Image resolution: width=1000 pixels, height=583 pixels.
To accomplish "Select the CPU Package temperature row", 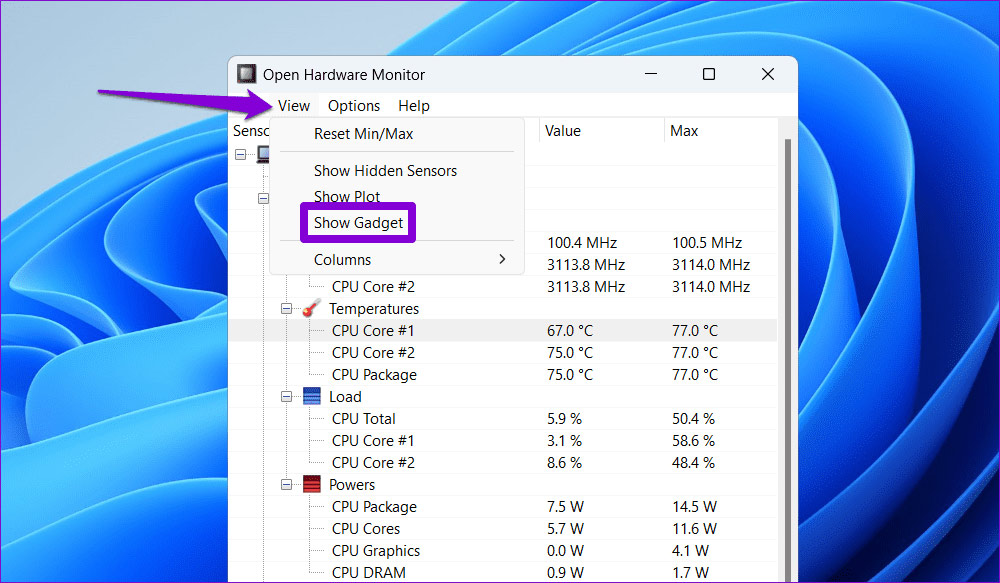I will click(374, 375).
